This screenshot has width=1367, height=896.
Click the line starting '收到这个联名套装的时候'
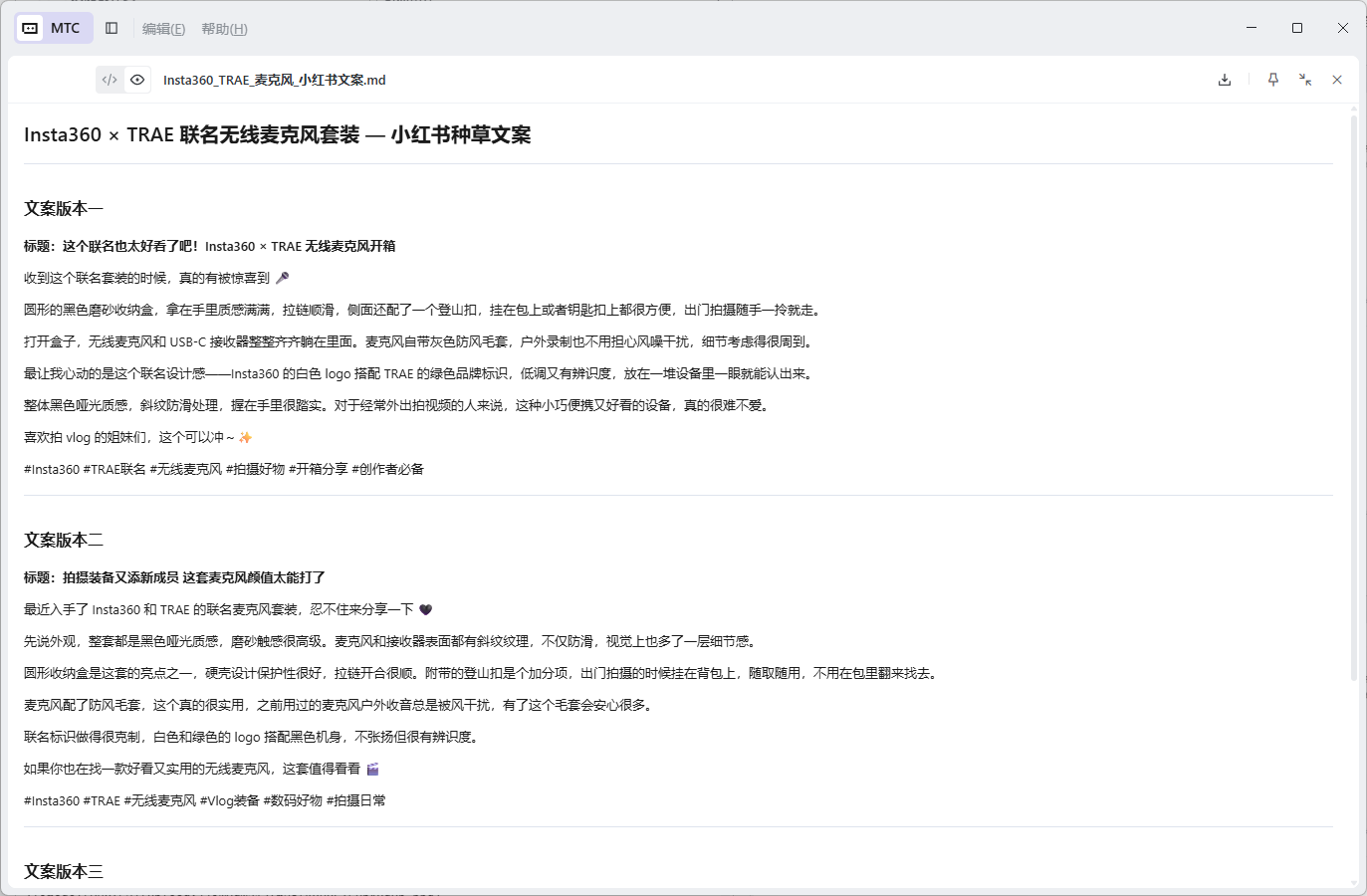pyautogui.click(x=156, y=278)
